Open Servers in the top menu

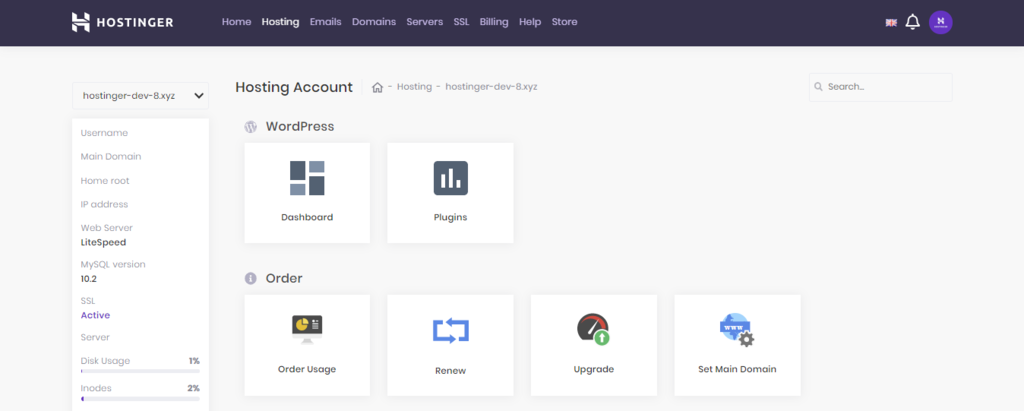424,22
